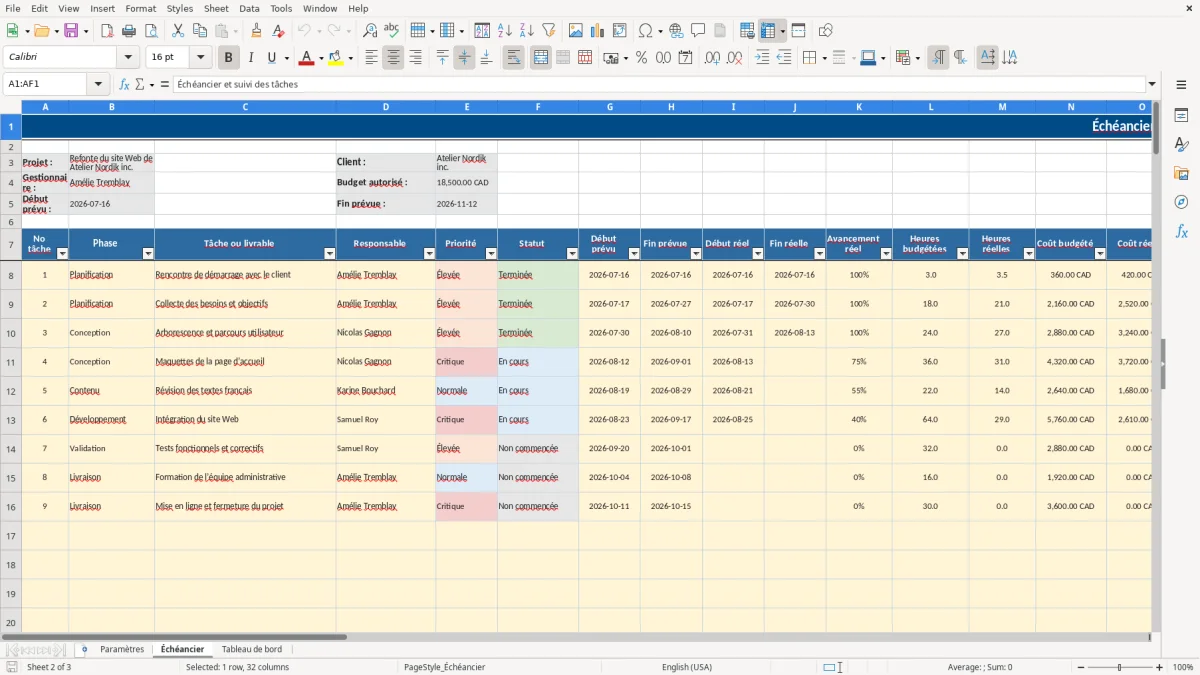Viewport: 1200px width, 675px height.
Task: Toggle Underline formatting
Action: click(x=272, y=58)
